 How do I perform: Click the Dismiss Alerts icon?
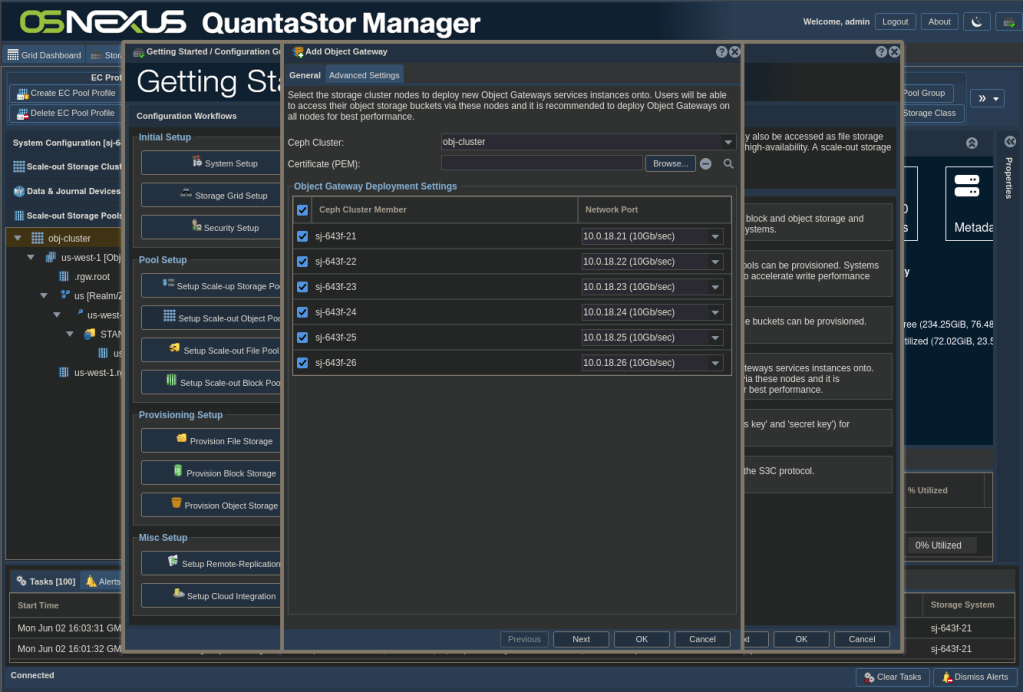(x=946, y=677)
